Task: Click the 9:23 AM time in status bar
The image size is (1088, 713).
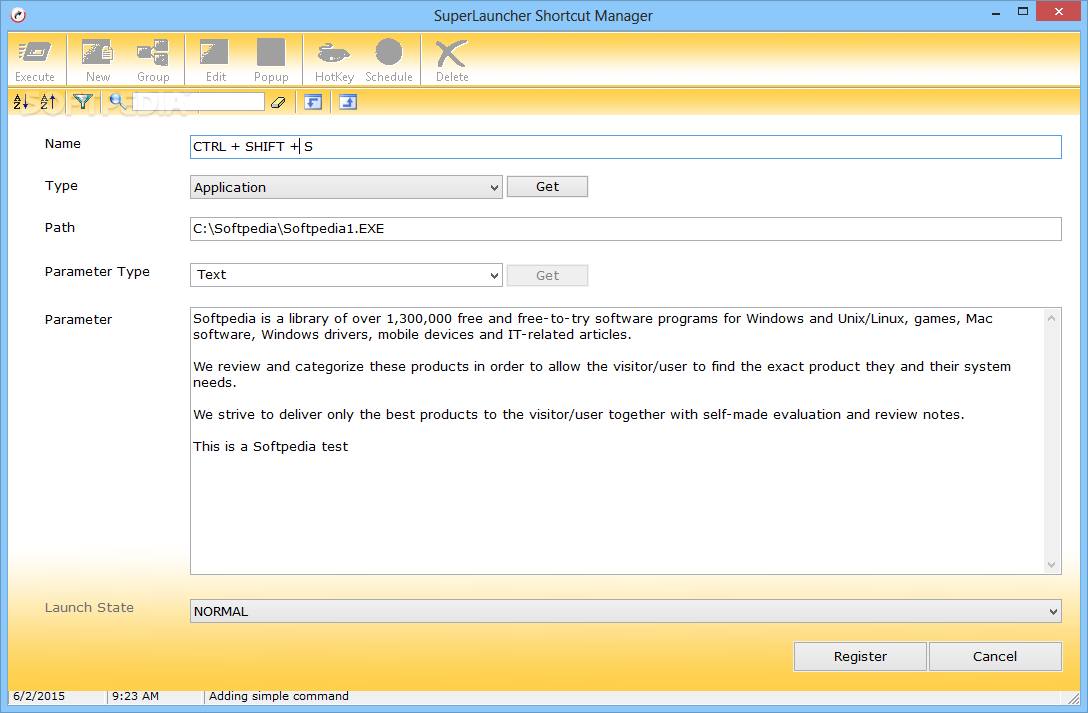Action: pyautogui.click(x=135, y=696)
